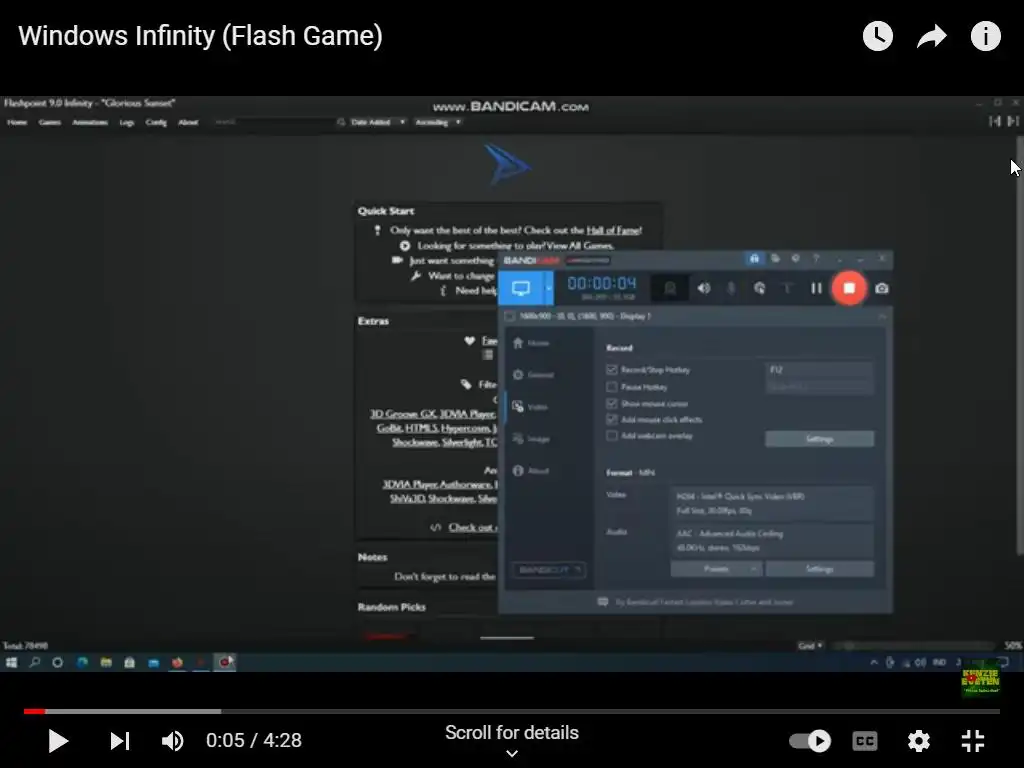Click Bandicam text overlay T icon
Viewport: 1024px width, 768px height.
(x=788, y=288)
